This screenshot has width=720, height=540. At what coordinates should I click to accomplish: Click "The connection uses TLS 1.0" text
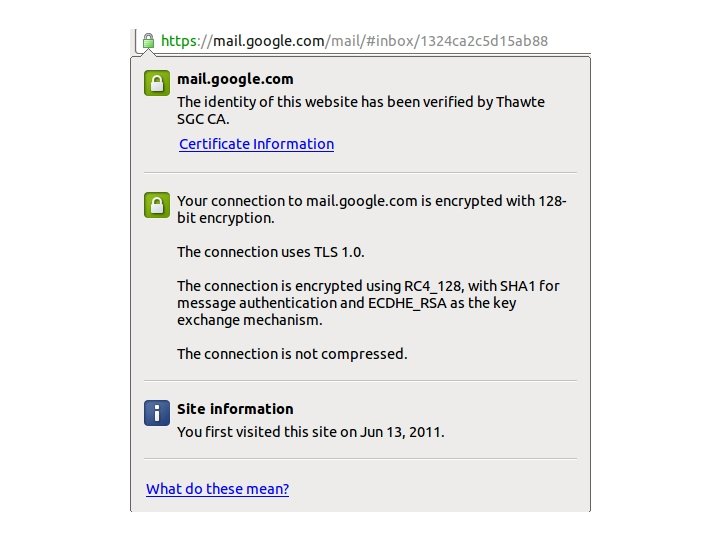coord(276,252)
